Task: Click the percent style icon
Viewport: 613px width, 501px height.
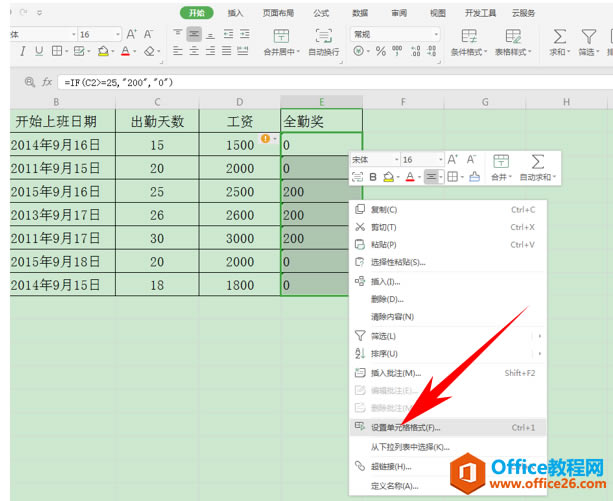Action: coord(381,51)
